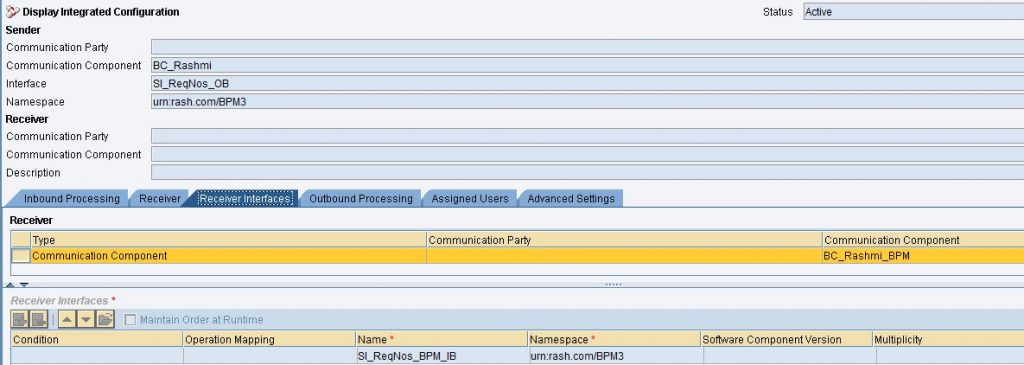The height and width of the screenshot is (365, 1024).
Task: Click the Status field showing Active
Action: coord(913,12)
